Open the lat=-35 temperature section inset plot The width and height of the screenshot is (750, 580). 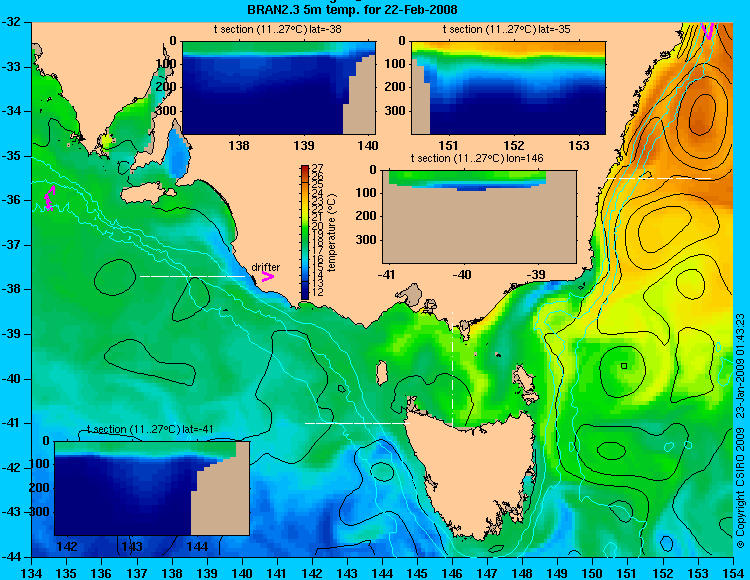pyautogui.click(x=508, y=88)
